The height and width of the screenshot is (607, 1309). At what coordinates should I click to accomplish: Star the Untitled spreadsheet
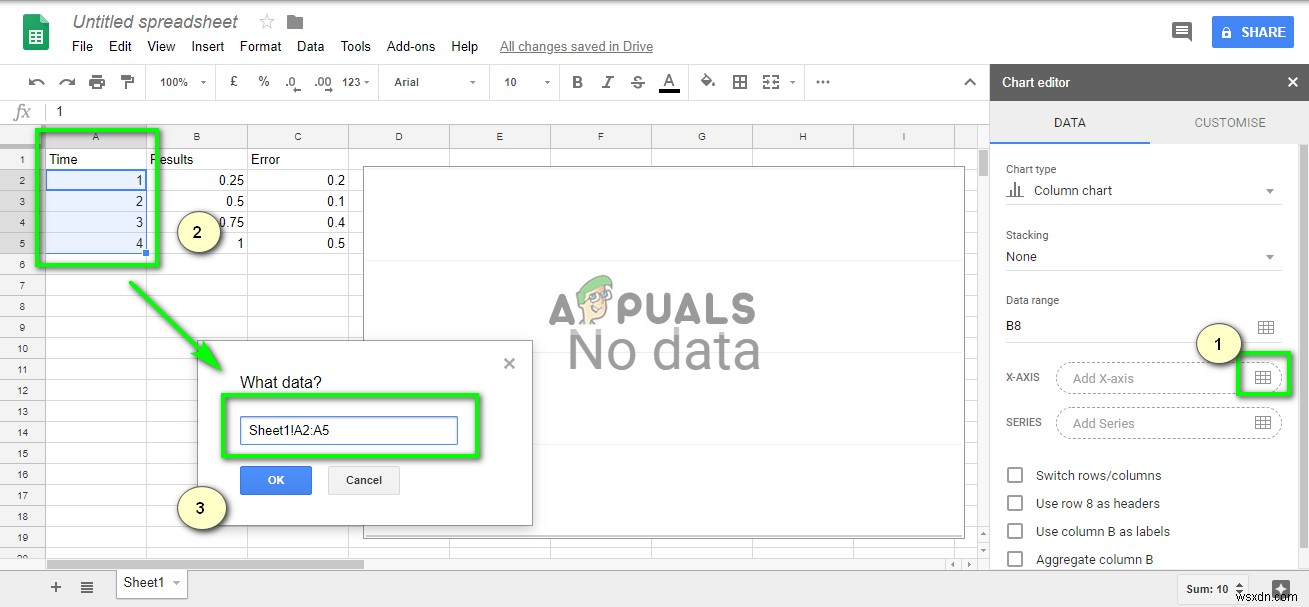(x=266, y=22)
